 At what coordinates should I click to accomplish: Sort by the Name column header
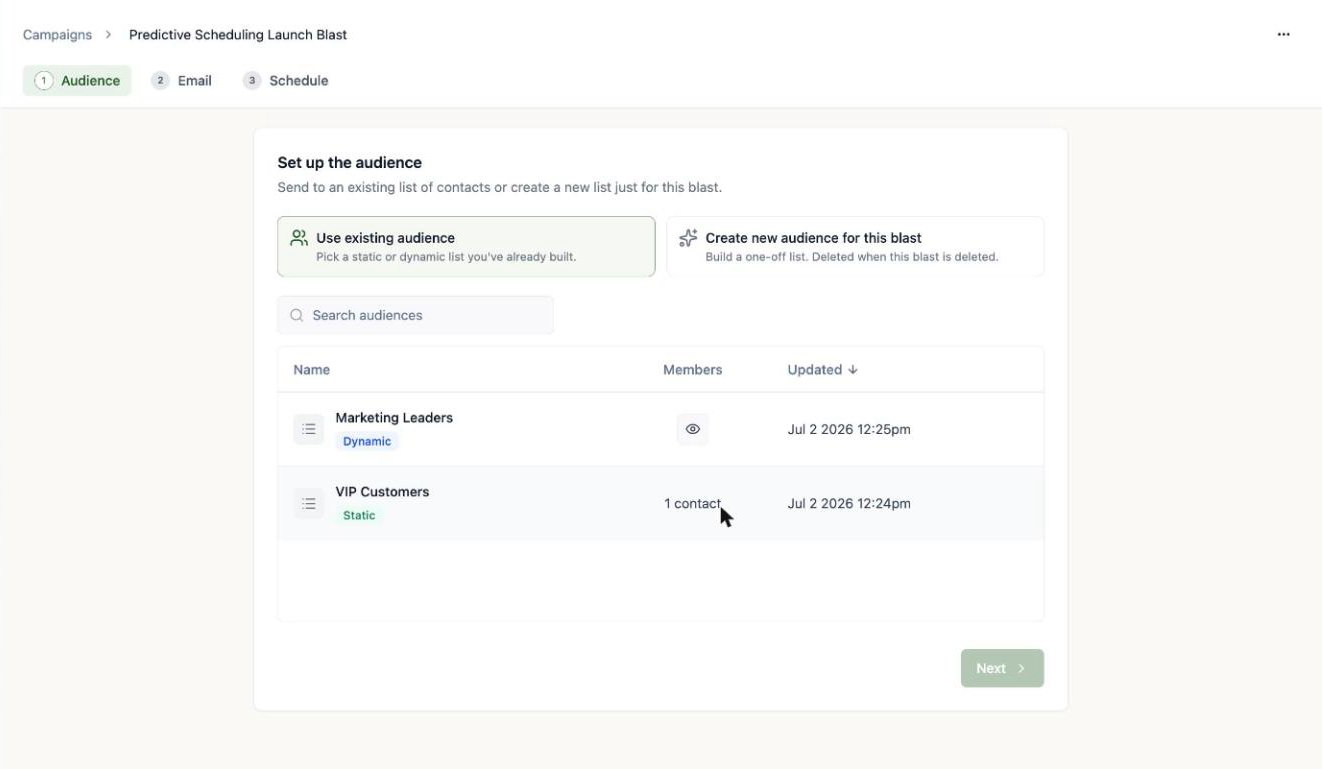click(312, 369)
